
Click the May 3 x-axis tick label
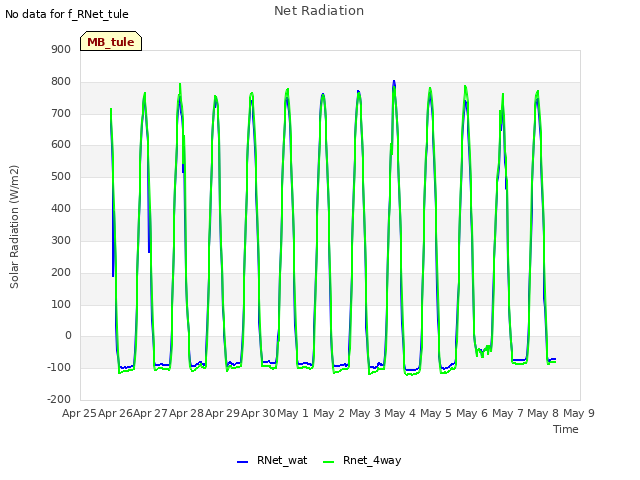click(364, 413)
